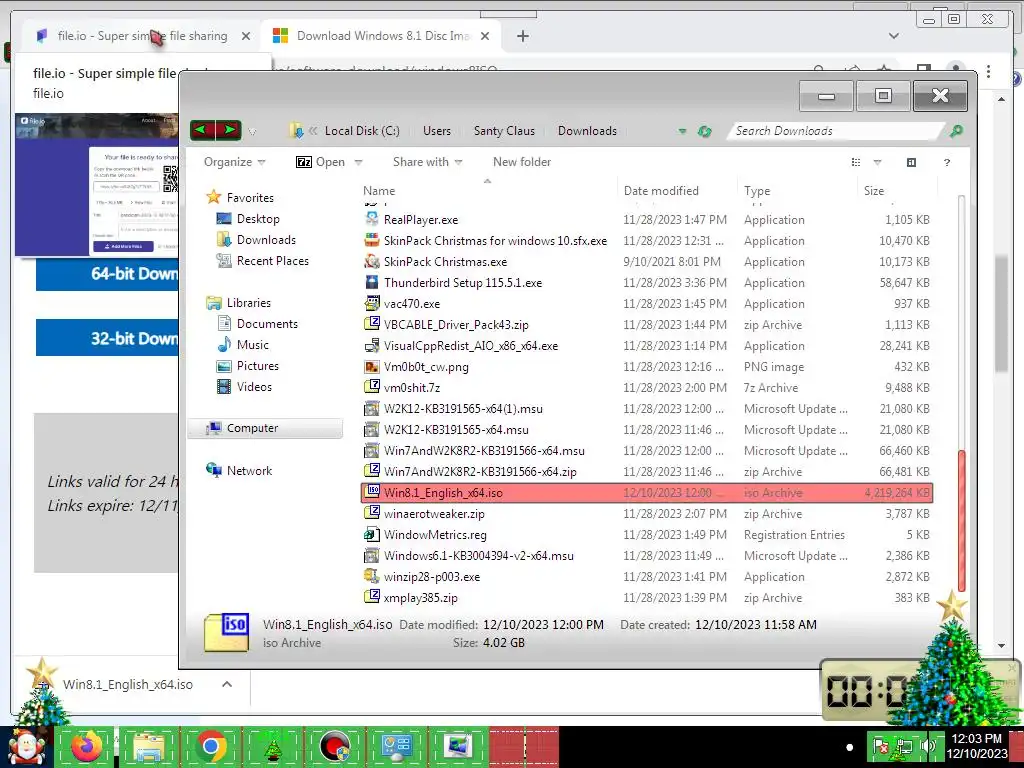Expand the Open button dropdown arrow
Viewport: 1024px width, 768px height.
coord(359,163)
